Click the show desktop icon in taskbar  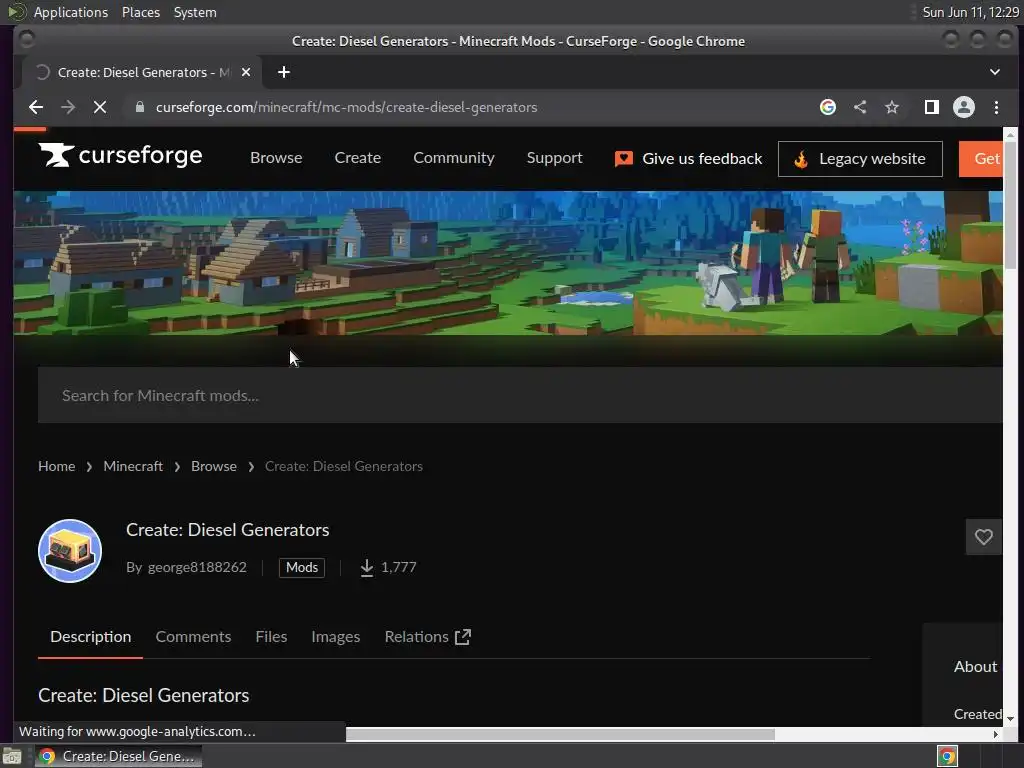click(x=12, y=756)
